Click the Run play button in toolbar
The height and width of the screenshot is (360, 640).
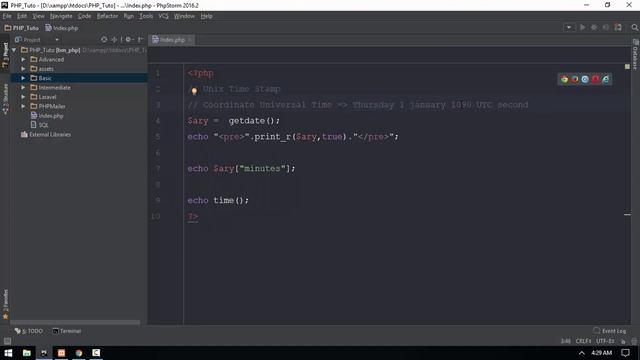582,27
